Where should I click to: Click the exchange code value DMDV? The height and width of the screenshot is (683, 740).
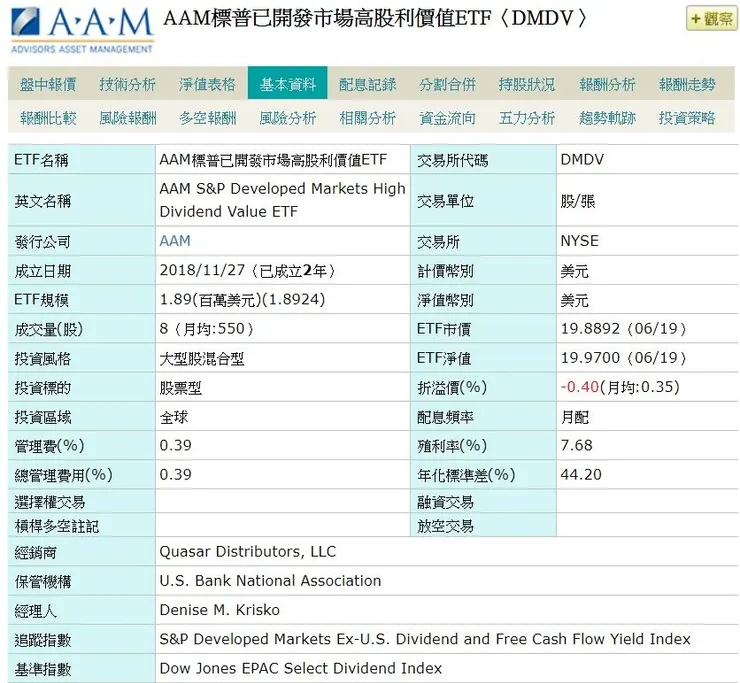(582, 160)
